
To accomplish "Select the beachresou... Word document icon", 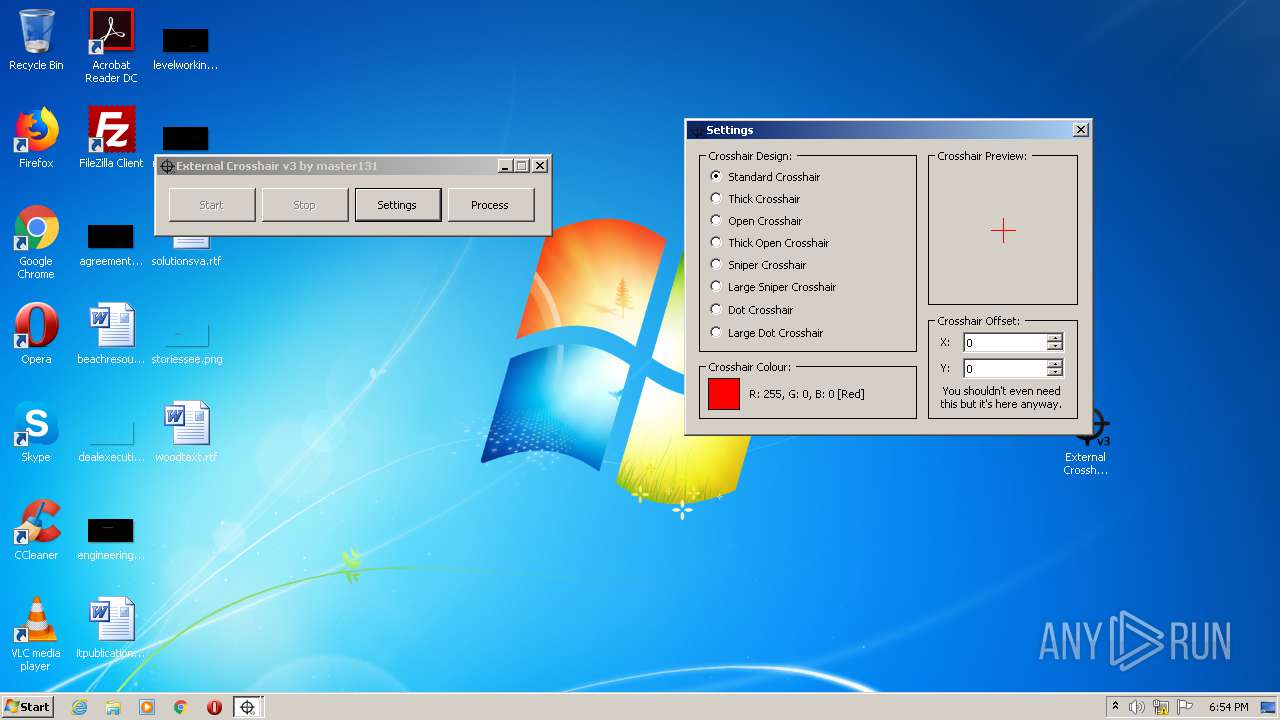I will tap(111, 334).
